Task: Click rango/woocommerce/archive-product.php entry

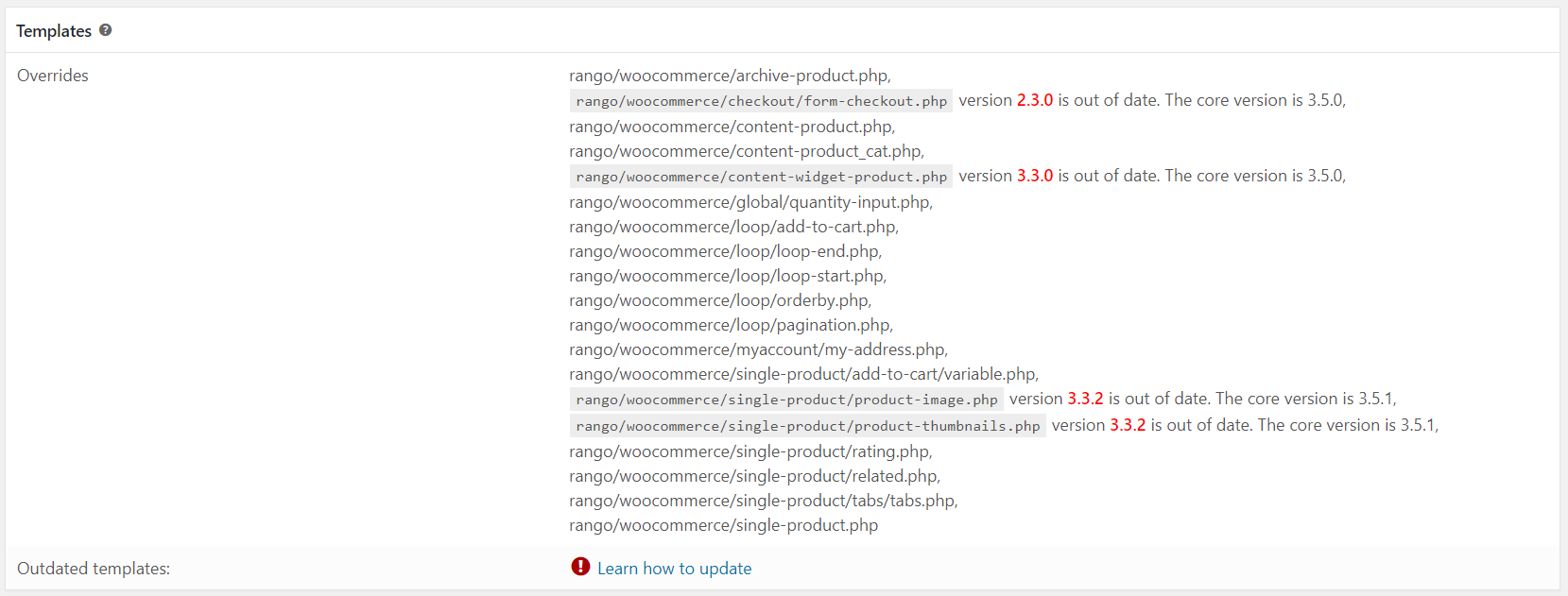Action: pyautogui.click(x=730, y=76)
